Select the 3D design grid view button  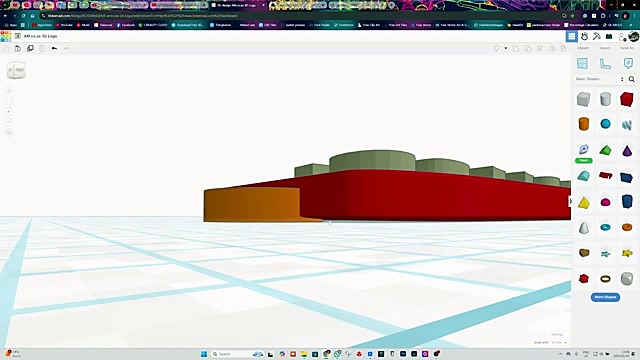click(572, 37)
